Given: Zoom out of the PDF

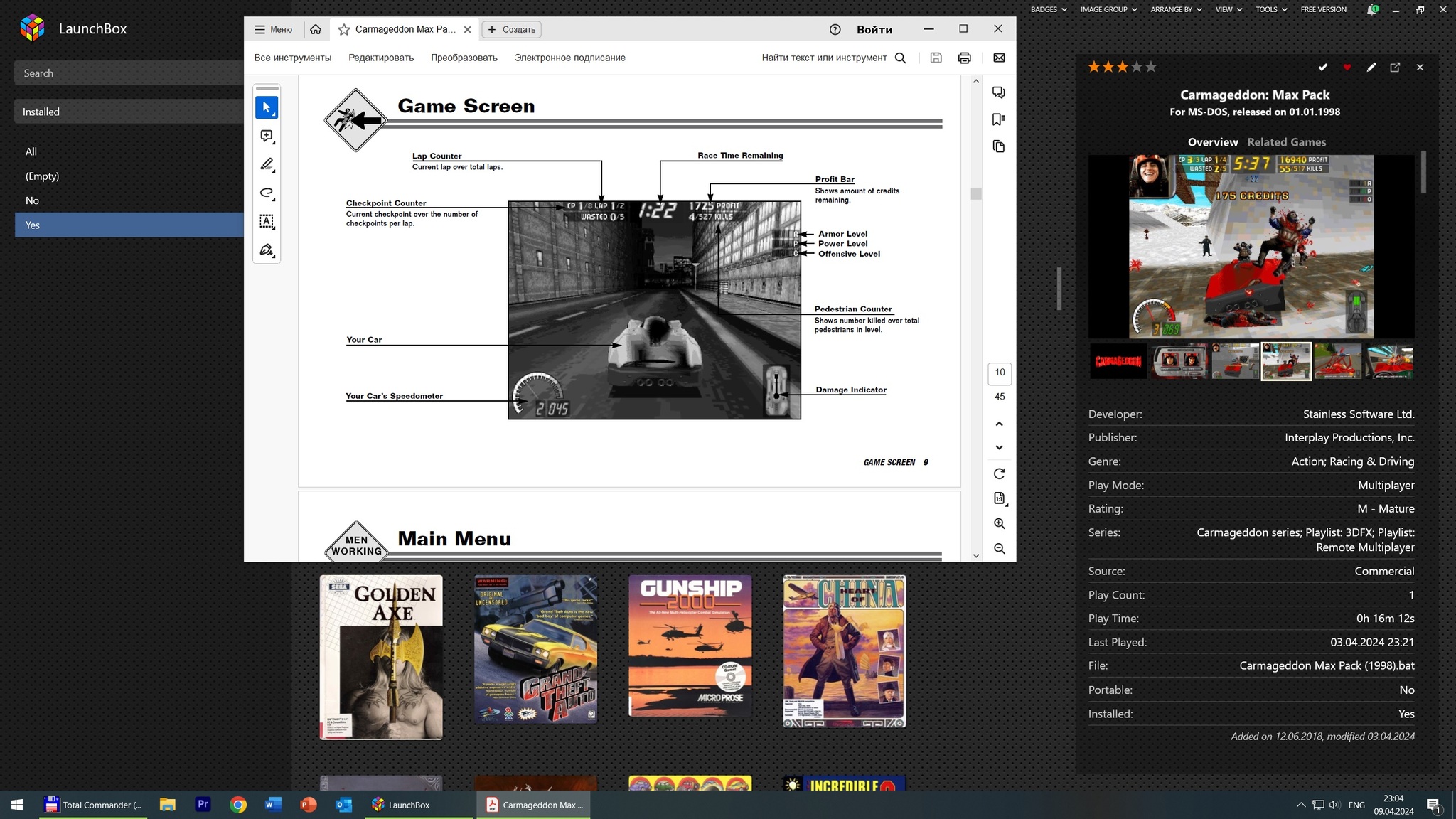Looking at the screenshot, I should point(999,549).
